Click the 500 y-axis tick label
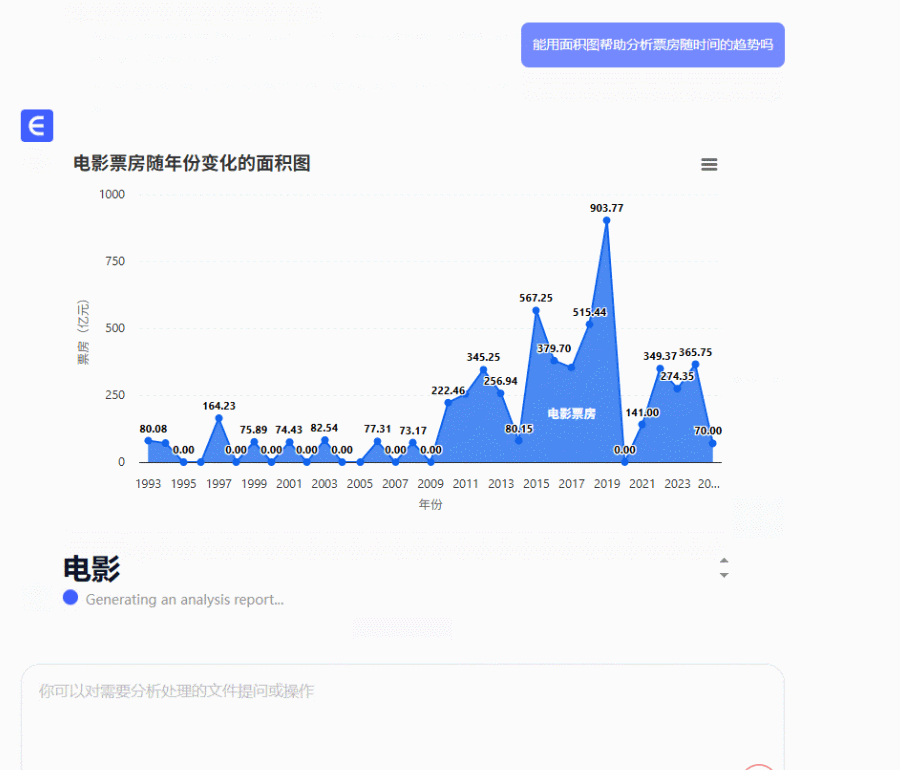The image size is (900, 770). (x=115, y=328)
